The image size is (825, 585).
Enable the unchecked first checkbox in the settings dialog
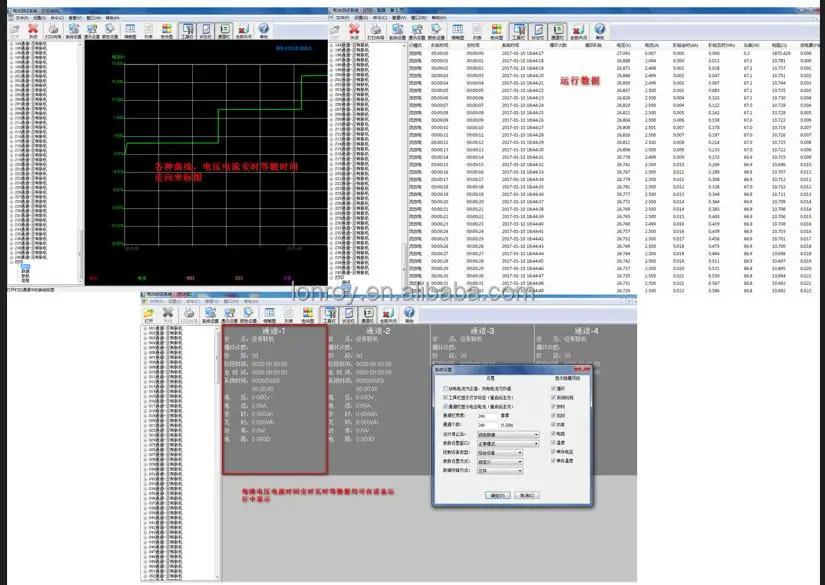point(443,388)
